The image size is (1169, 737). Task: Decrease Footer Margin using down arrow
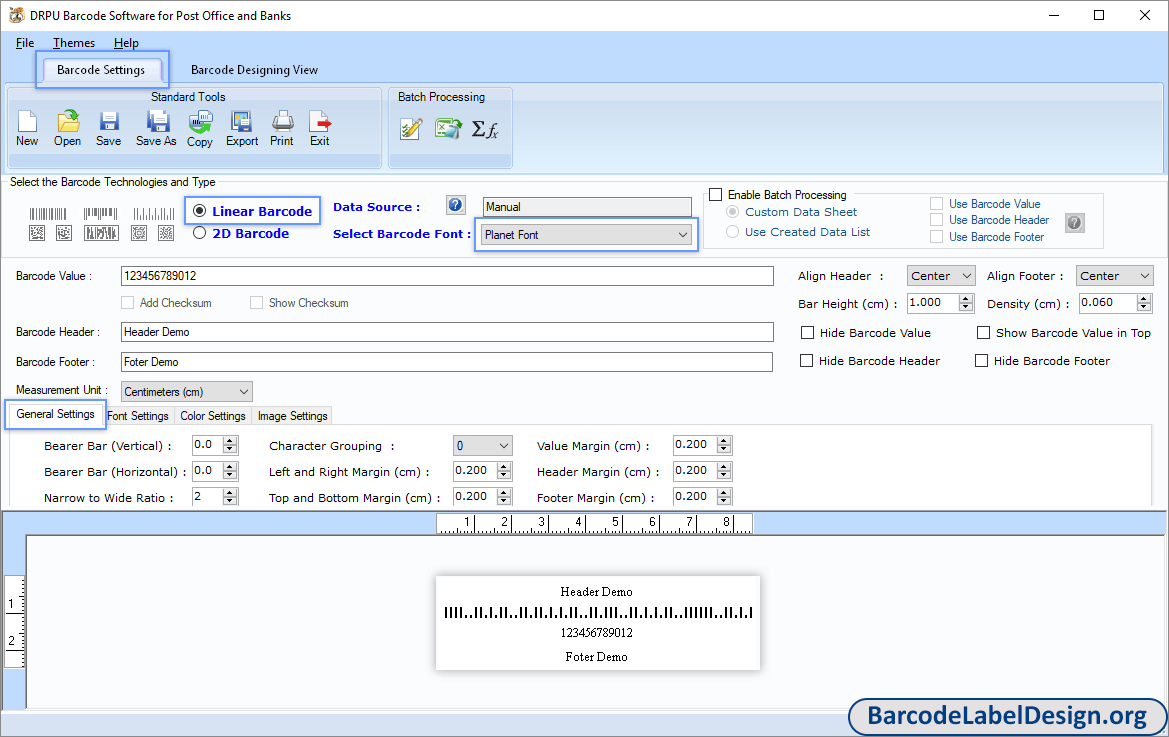(724, 502)
